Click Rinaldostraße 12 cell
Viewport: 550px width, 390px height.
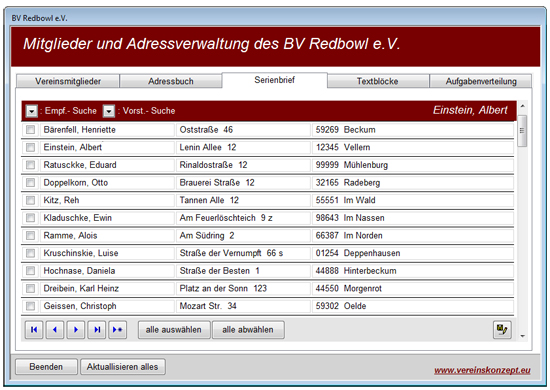pos(243,165)
